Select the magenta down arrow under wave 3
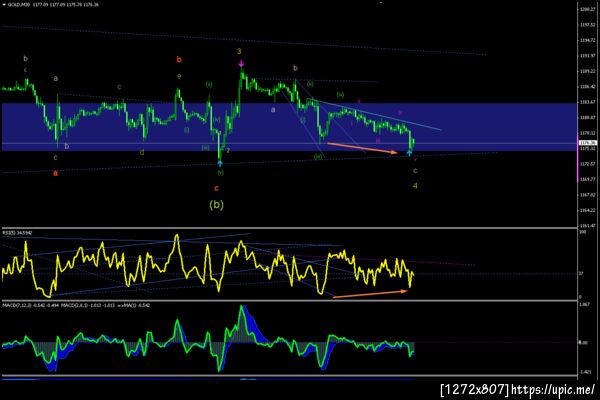Viewport: 600px width, 400px height. (x=241, y=63)
